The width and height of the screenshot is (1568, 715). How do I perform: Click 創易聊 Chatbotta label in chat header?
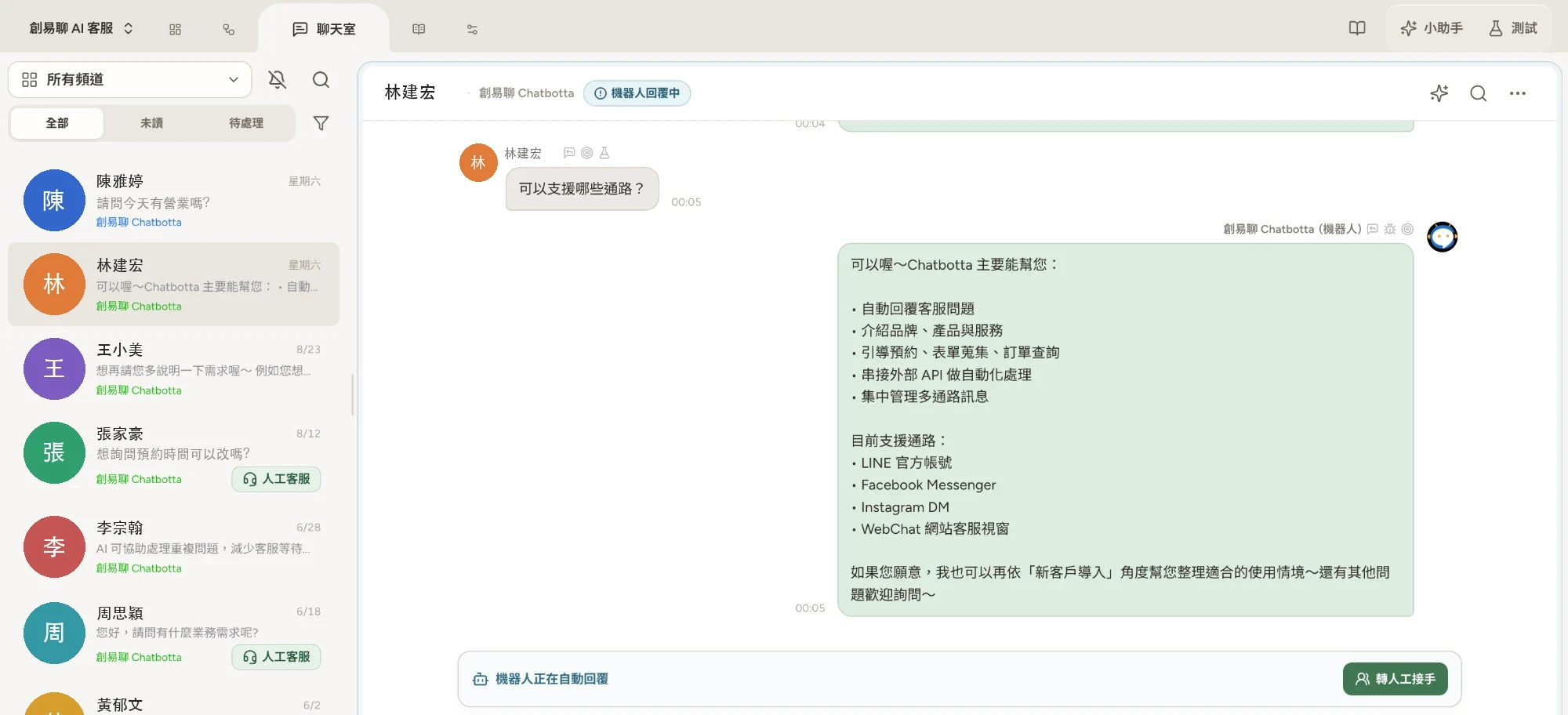click(526, 93)
